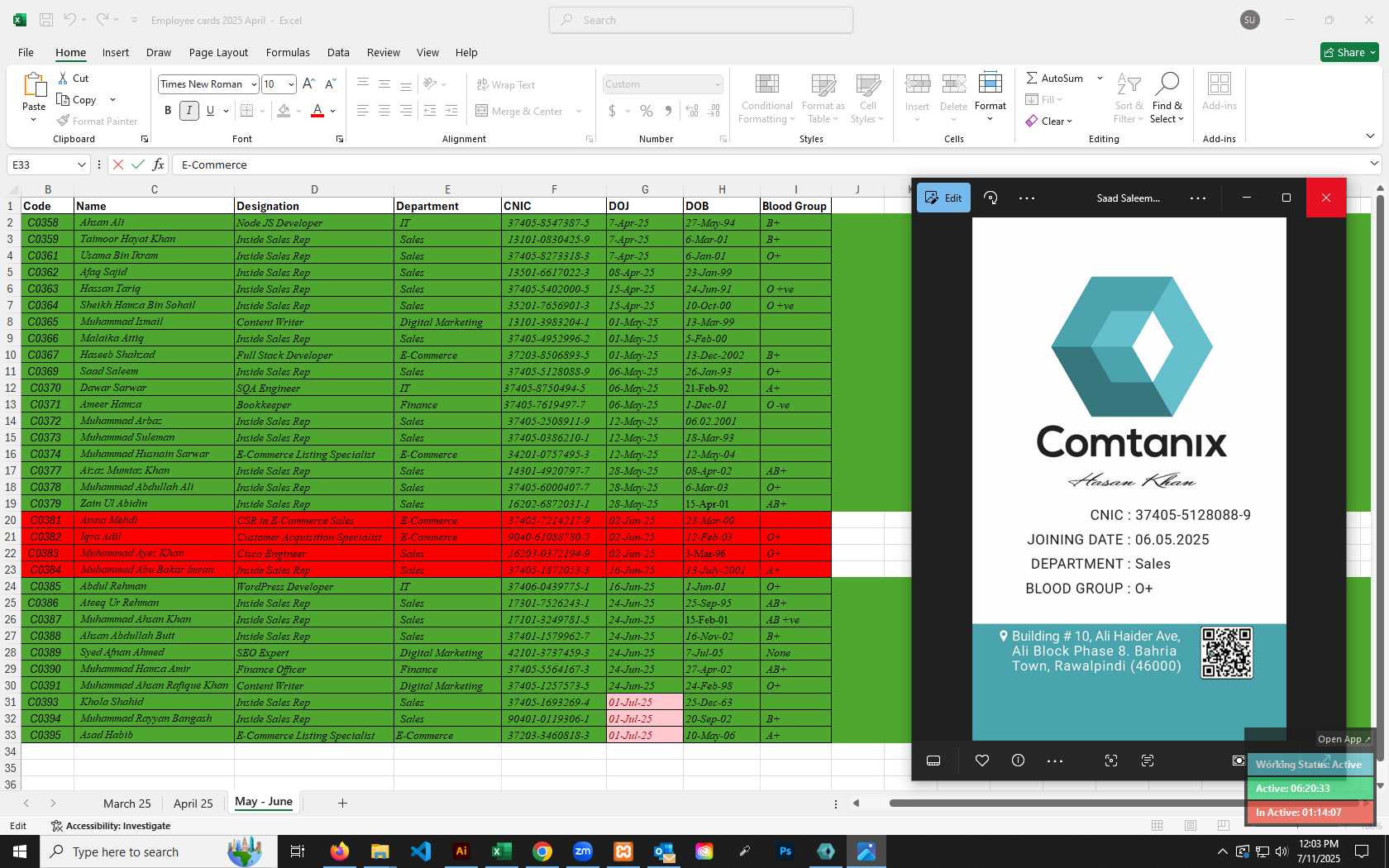This screenshot has width=1389, height=868.
Task: Open Photoshop from the taskbar
Action: point(785,851)
